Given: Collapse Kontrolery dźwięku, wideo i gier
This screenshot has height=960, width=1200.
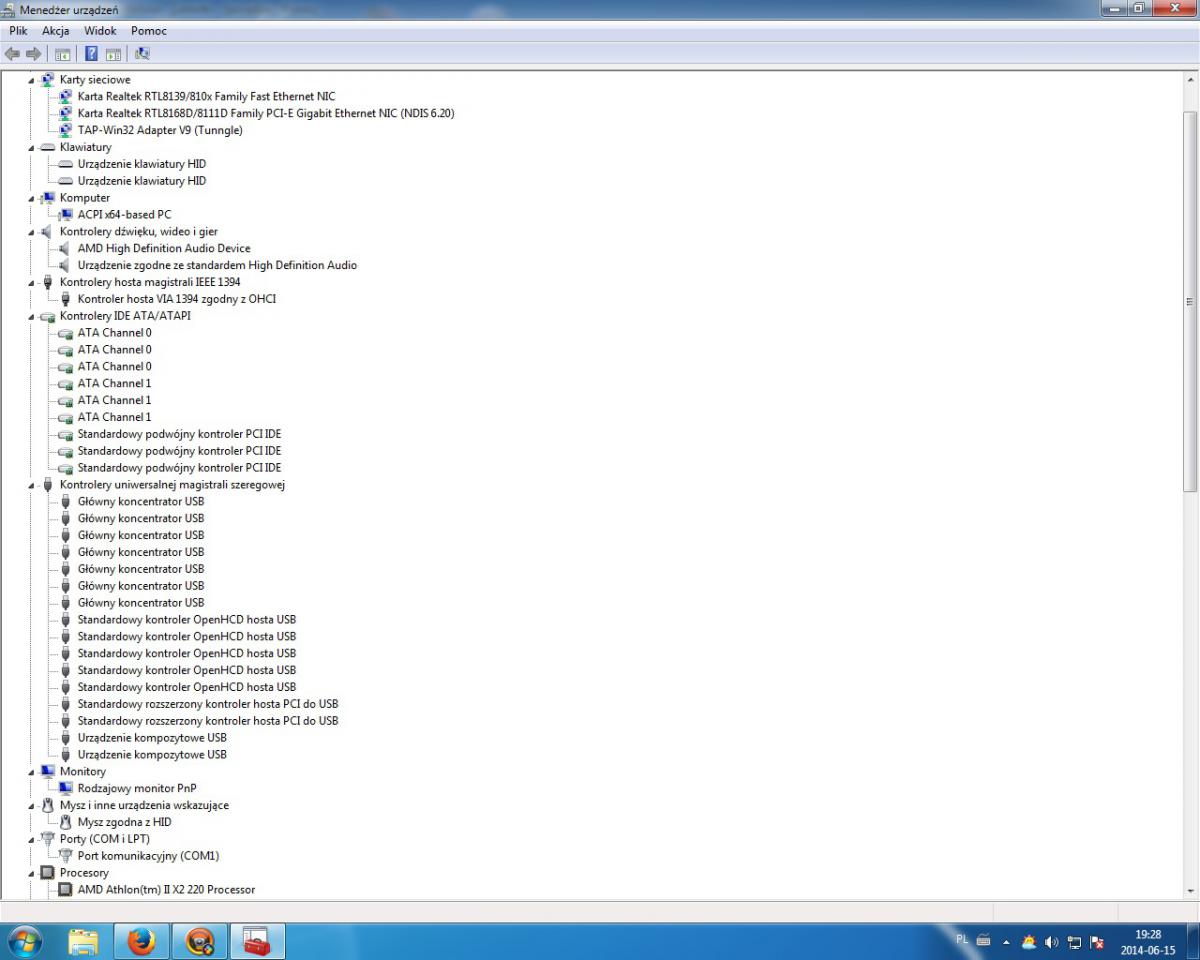Looking at the screenshot, I should click(32, 232).
